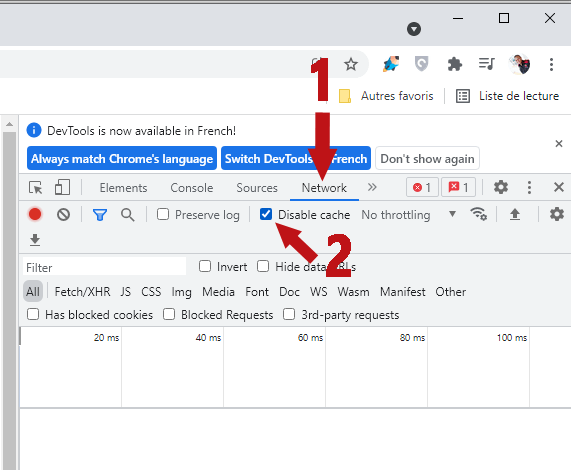The width and height of the screenshot is (571, 470).
Task: Click the issues count badge
Action: click(x=458, y=187)
